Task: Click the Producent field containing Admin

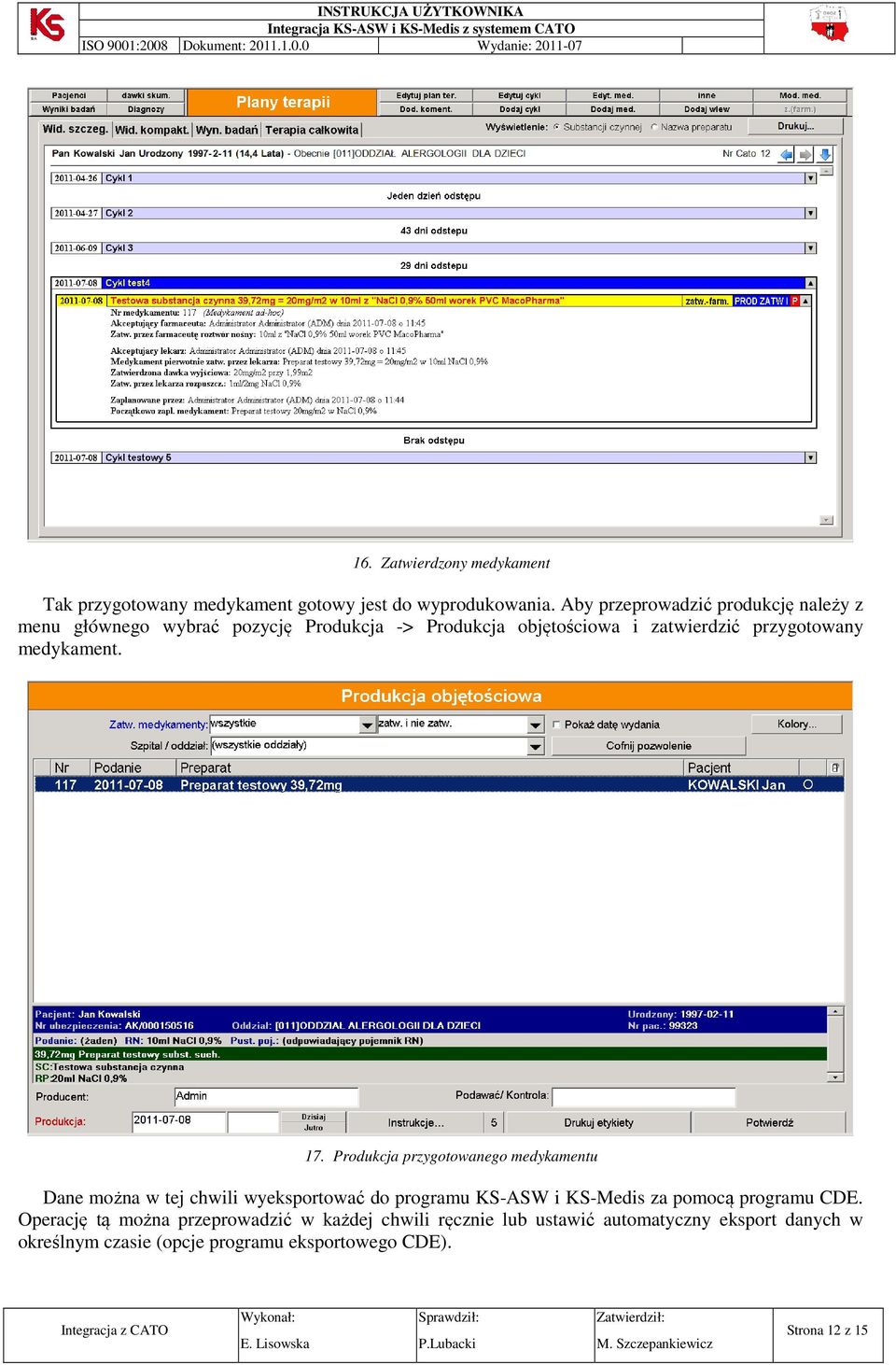Action: pos(266,1096)
